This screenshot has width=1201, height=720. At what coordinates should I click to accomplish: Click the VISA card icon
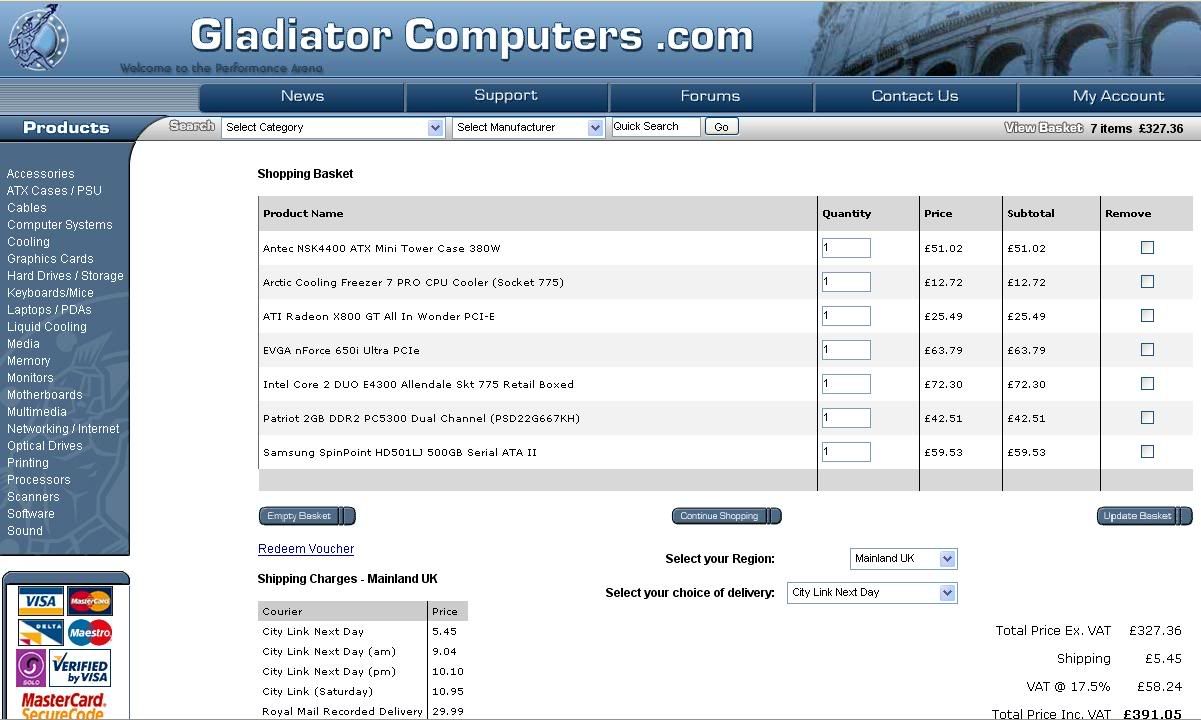pyautogui.click(x=41, y=601)
